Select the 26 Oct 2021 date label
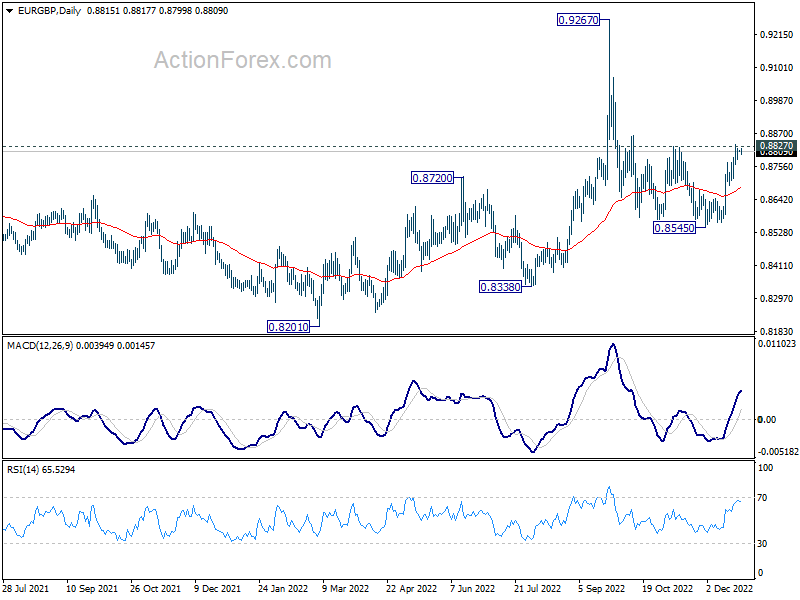 pos(156,588)
